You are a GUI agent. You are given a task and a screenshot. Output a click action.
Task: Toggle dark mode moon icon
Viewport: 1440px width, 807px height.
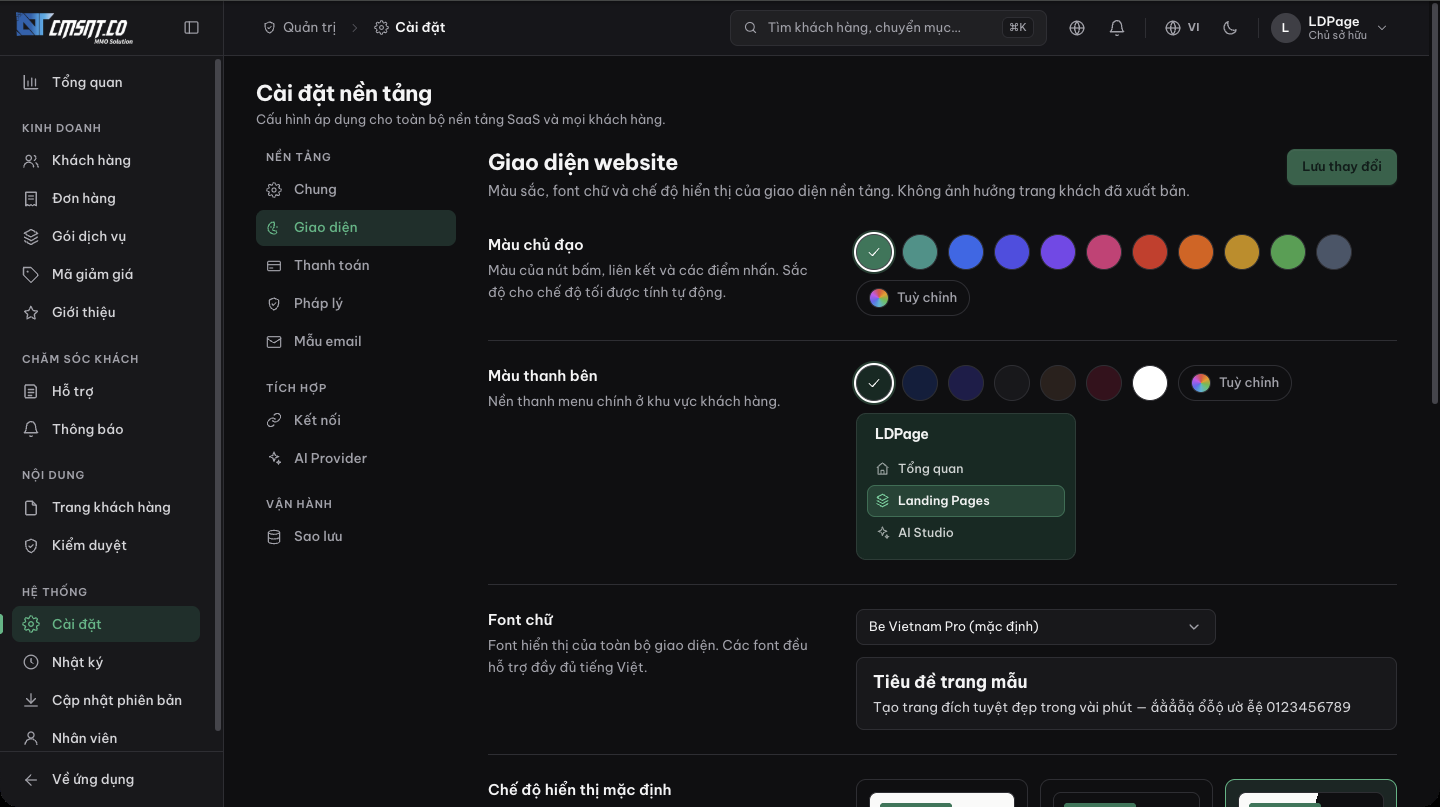pos(1230,28)
